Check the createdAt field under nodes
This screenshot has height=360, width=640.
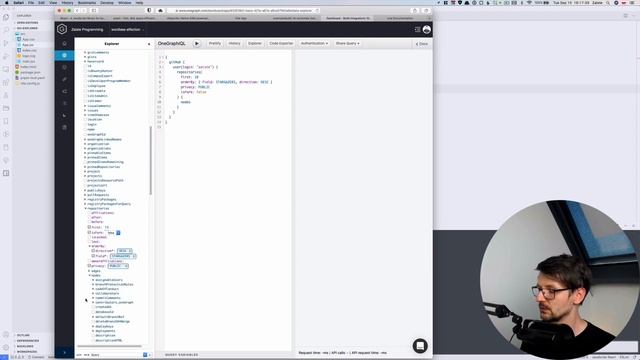(93, 307)
